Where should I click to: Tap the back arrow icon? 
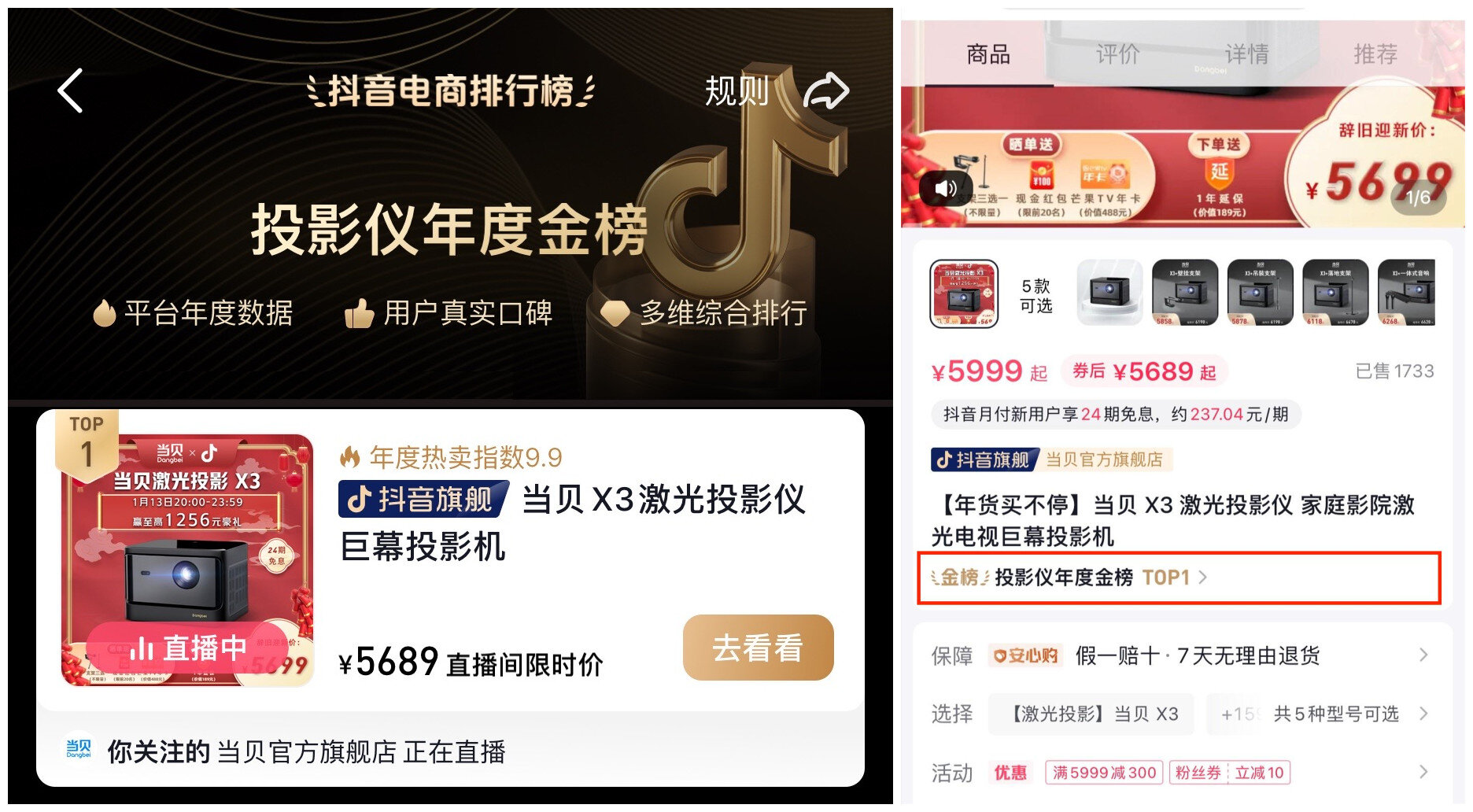point(71,90)
